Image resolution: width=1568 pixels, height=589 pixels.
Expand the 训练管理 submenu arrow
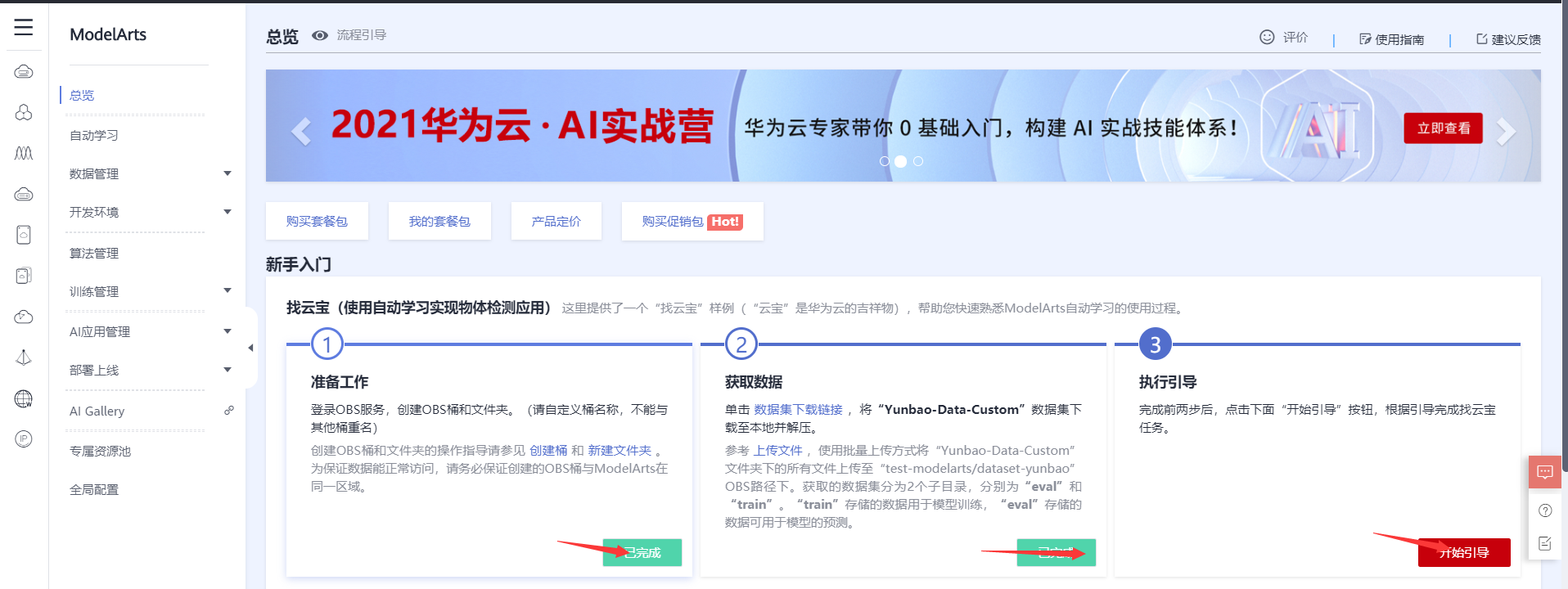[x=228, y=290]
